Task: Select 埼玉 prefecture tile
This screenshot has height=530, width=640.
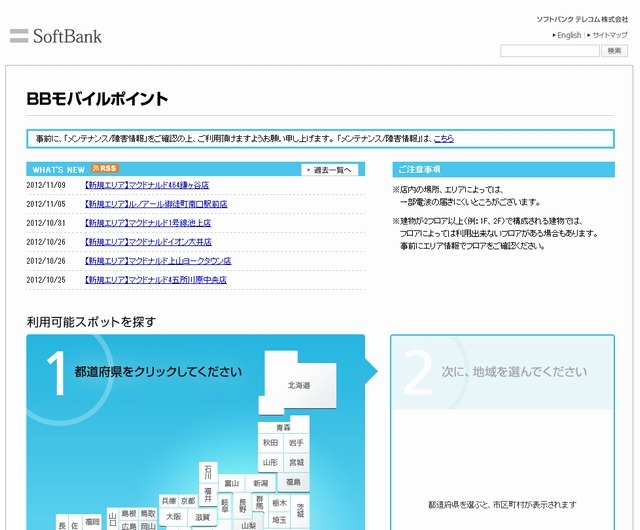Action: pyautogui.click(x=280, y=520)
